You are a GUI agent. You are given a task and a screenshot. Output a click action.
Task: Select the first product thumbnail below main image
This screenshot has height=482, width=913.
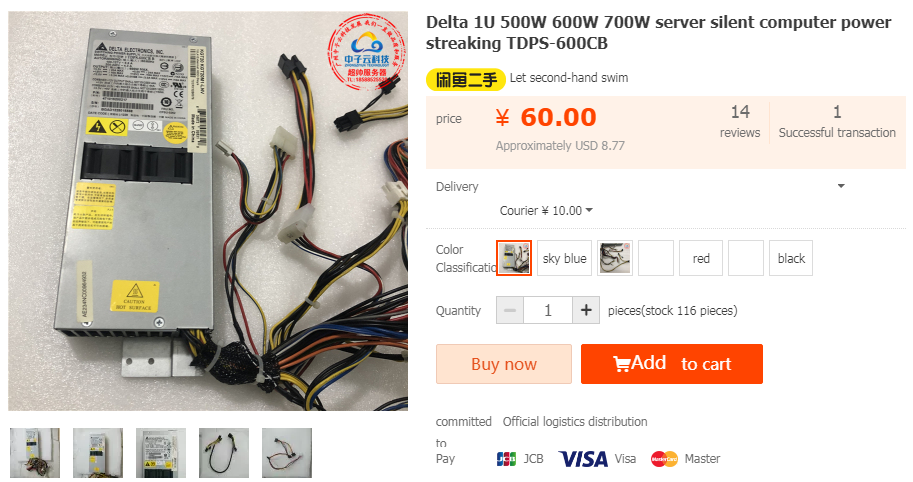(35, 453)
